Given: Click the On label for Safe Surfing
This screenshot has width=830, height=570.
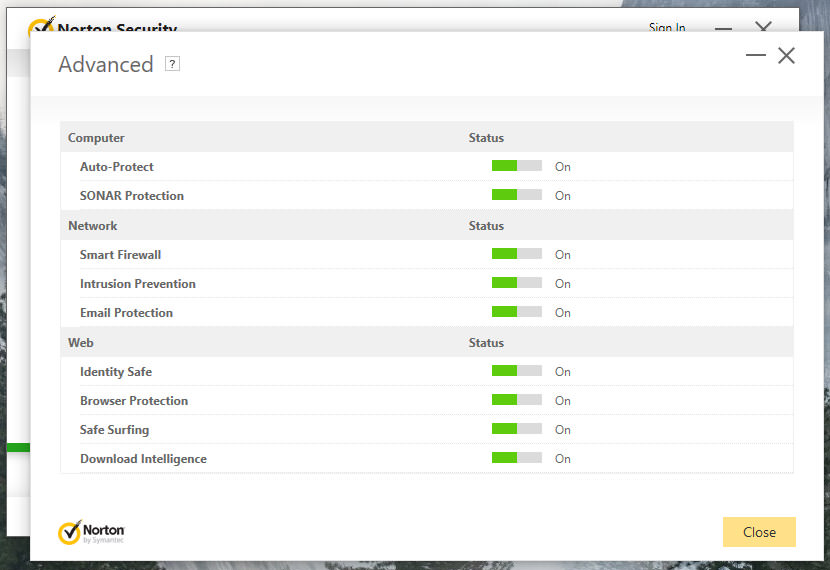Looking at the screenshot, I should point(563,430).
